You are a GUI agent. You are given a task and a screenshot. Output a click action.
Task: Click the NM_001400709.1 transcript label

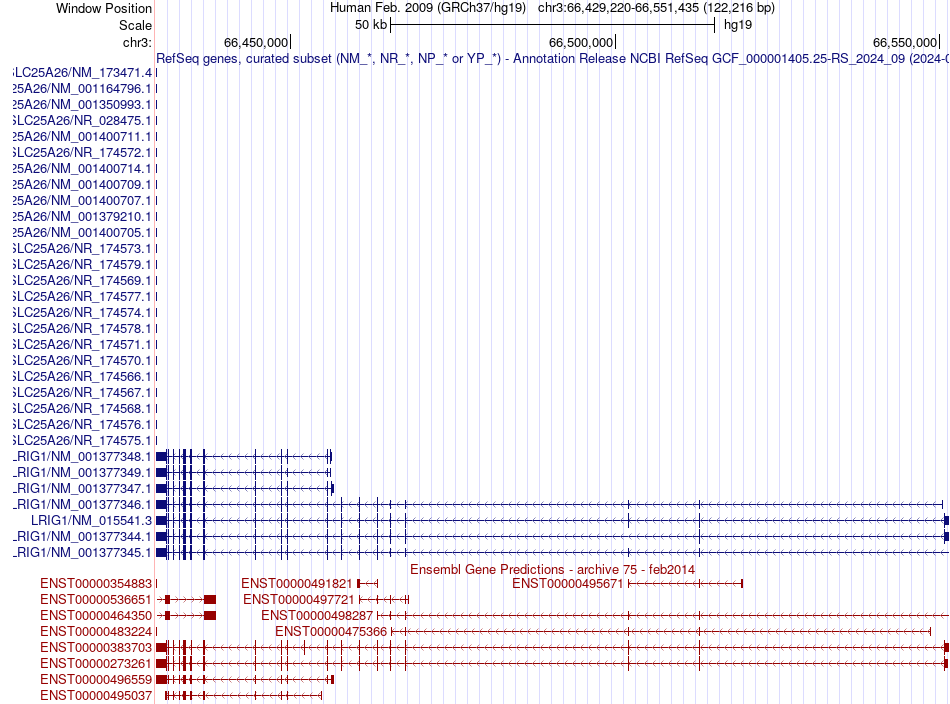coord(82,185)
